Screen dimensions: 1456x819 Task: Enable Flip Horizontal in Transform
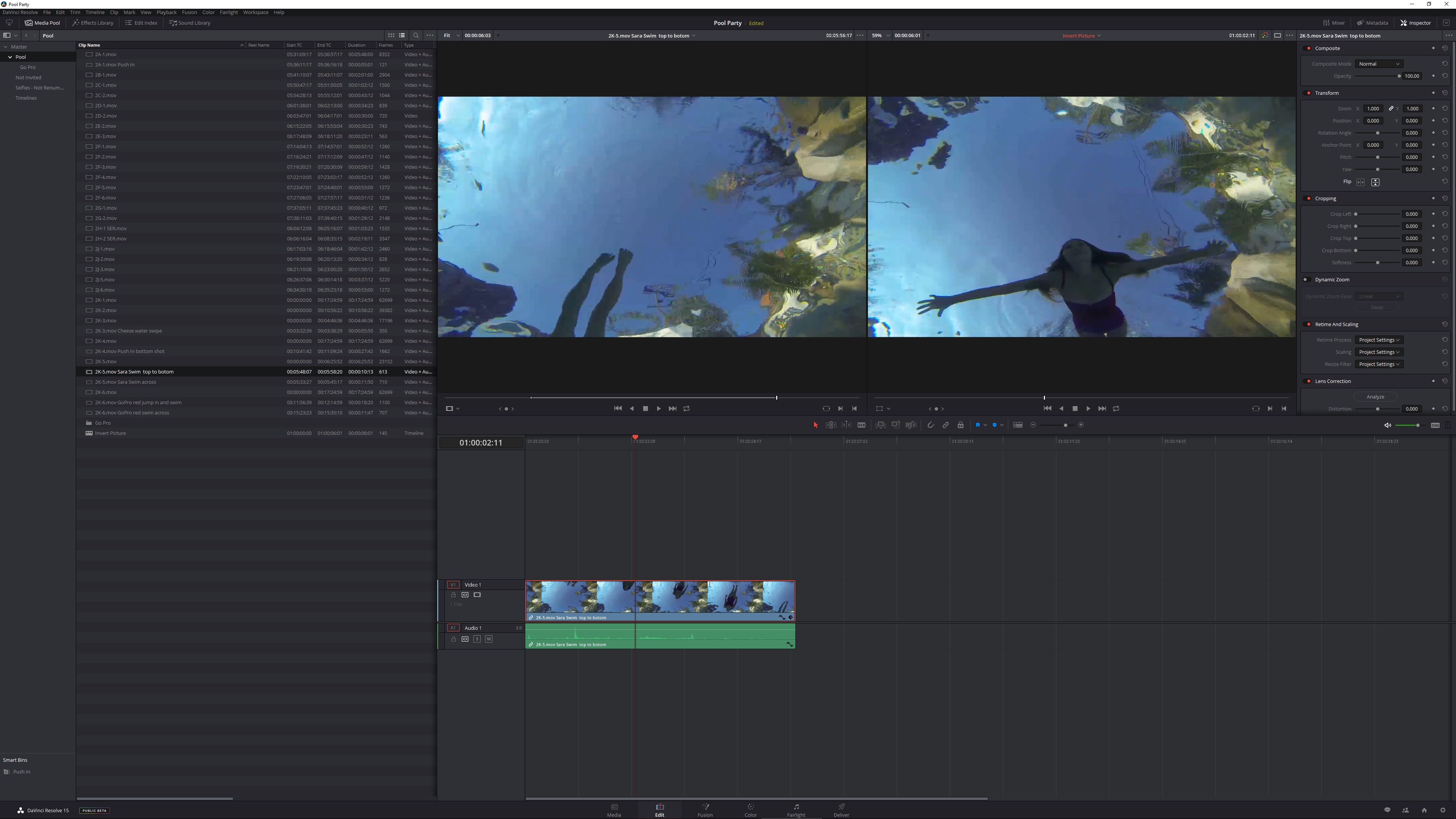coord(1360,182)
